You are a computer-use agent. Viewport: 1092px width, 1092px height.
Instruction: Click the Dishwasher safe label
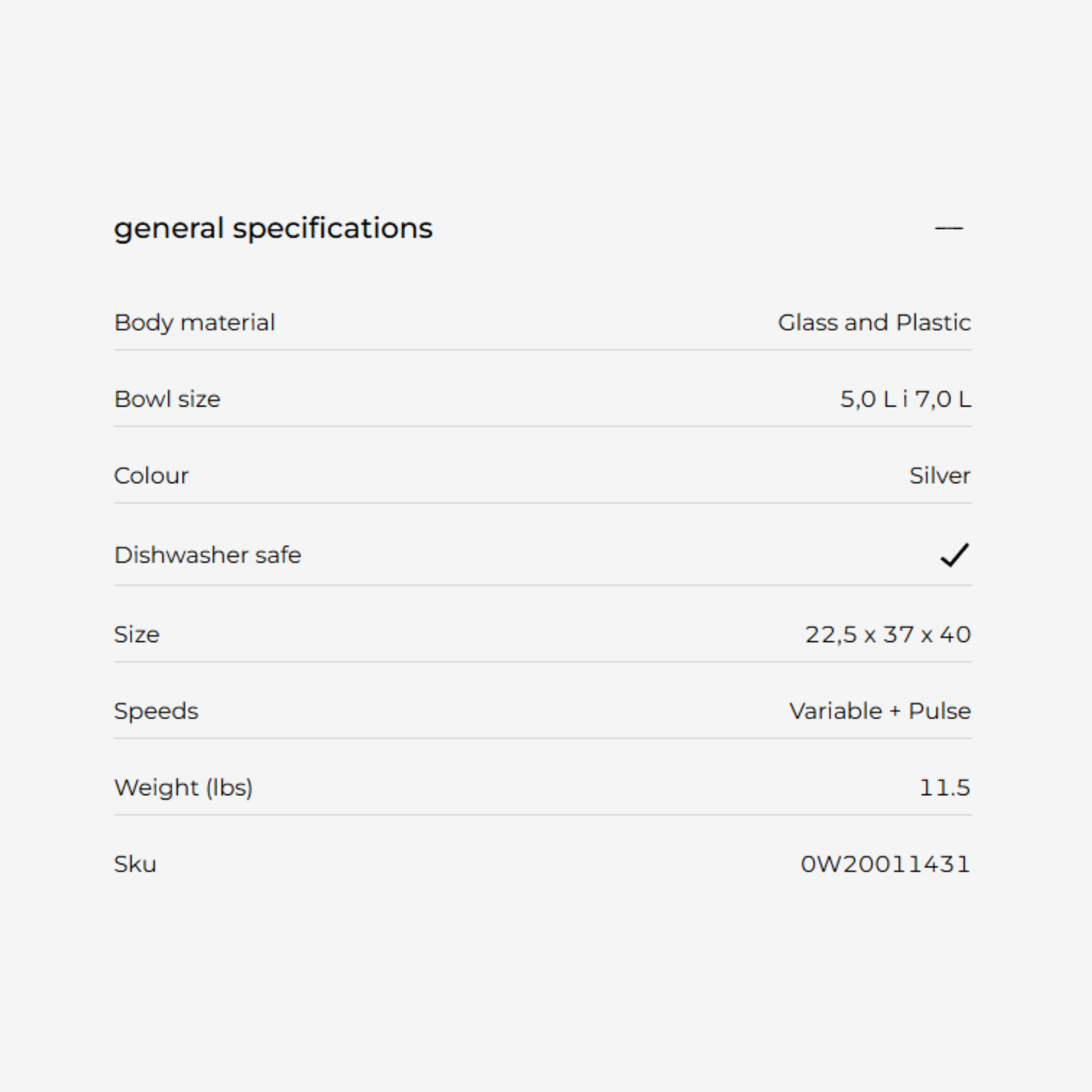(x=207, y=555)
